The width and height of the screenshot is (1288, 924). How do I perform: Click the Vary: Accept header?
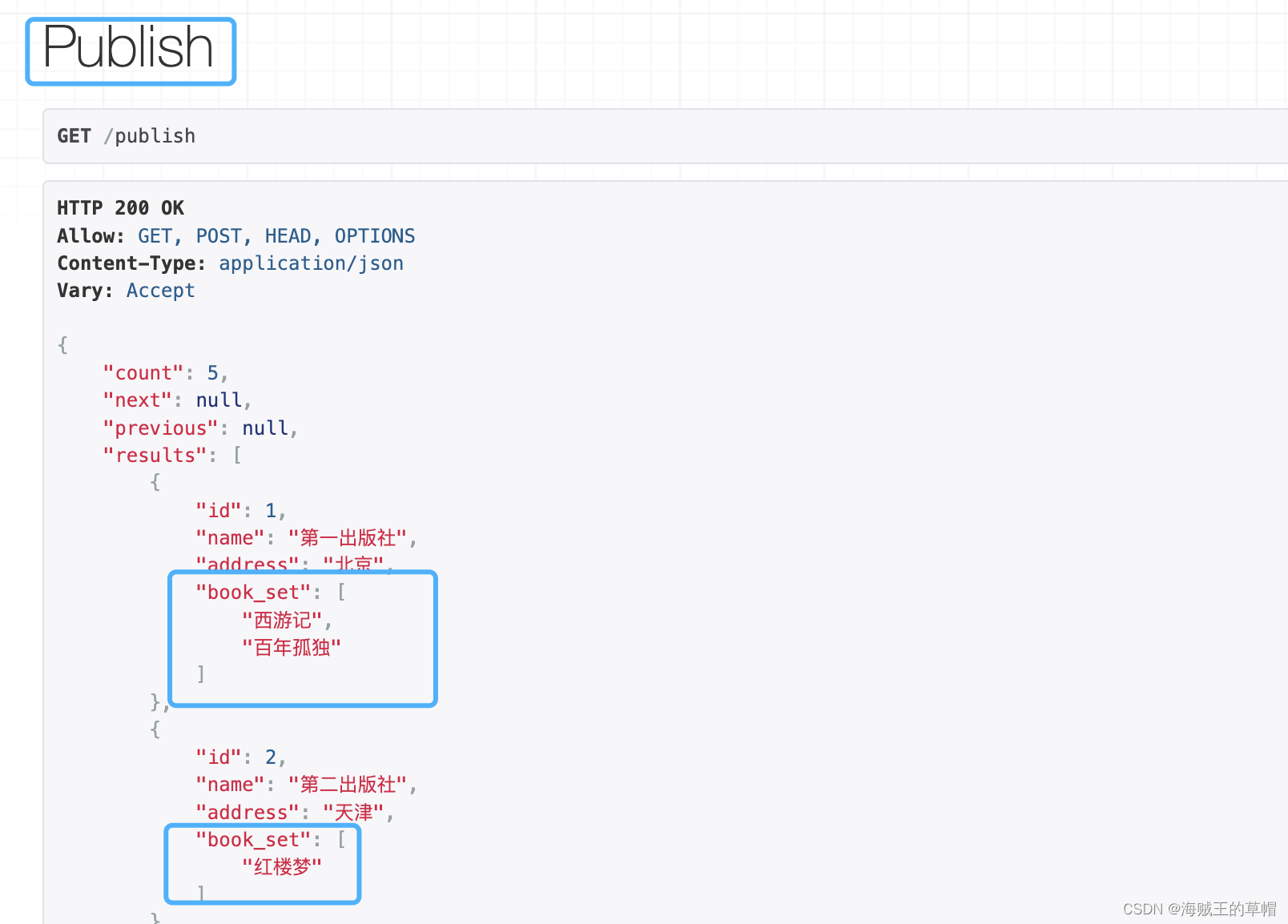(x=126, y=291)
